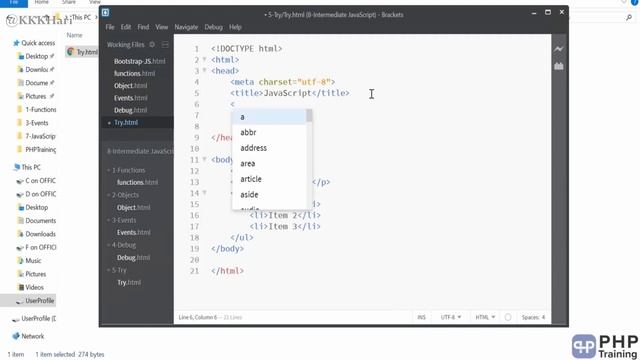This screenshot has width=640, height=360.
Task: Fold the html tag at line 2
Action: pos(204,60)
